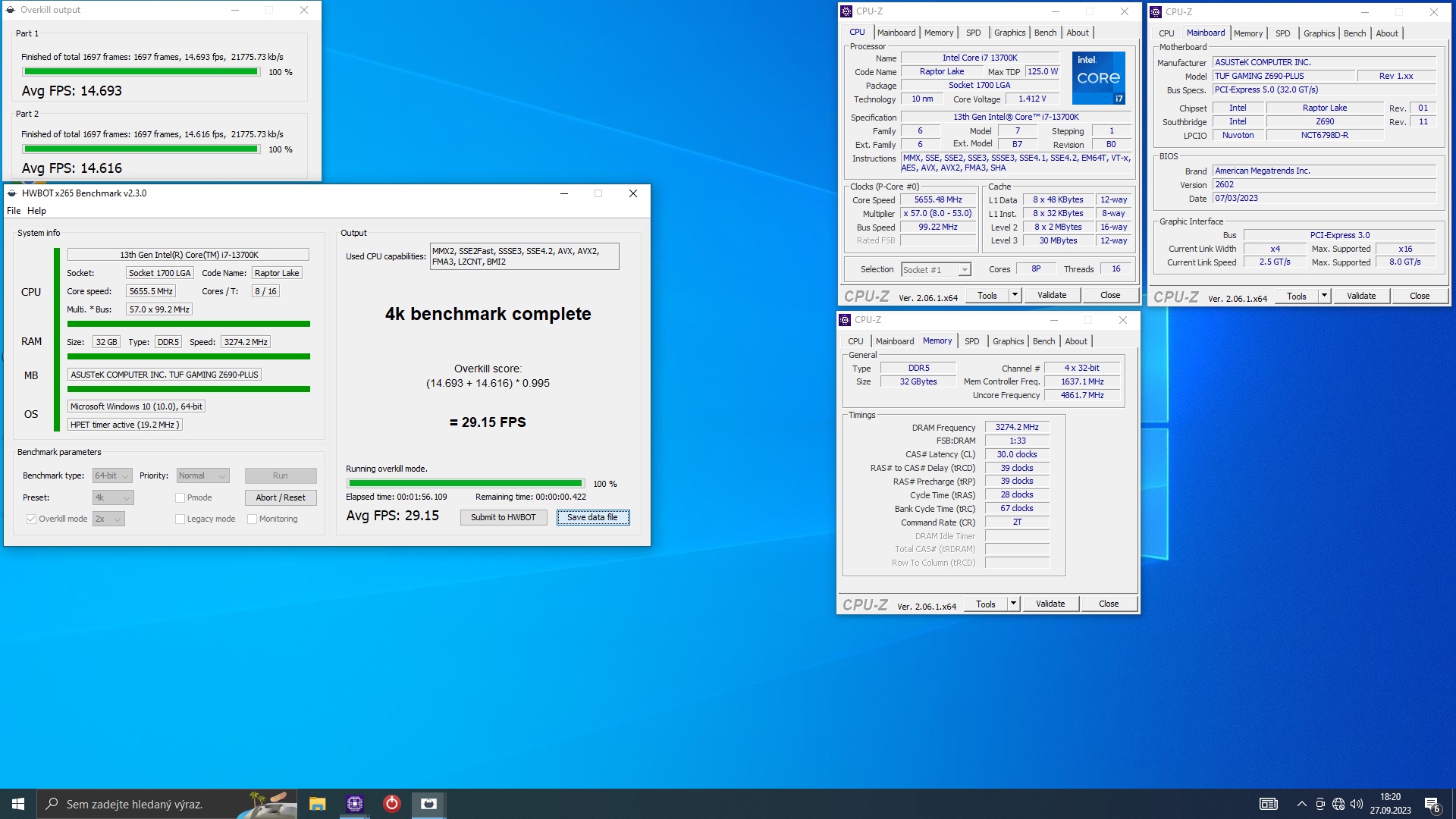This screenshot has width=1456, height=819.
Task: Click Close in CPU-Z Mainboard window
Action: (x=1420, y=297)
